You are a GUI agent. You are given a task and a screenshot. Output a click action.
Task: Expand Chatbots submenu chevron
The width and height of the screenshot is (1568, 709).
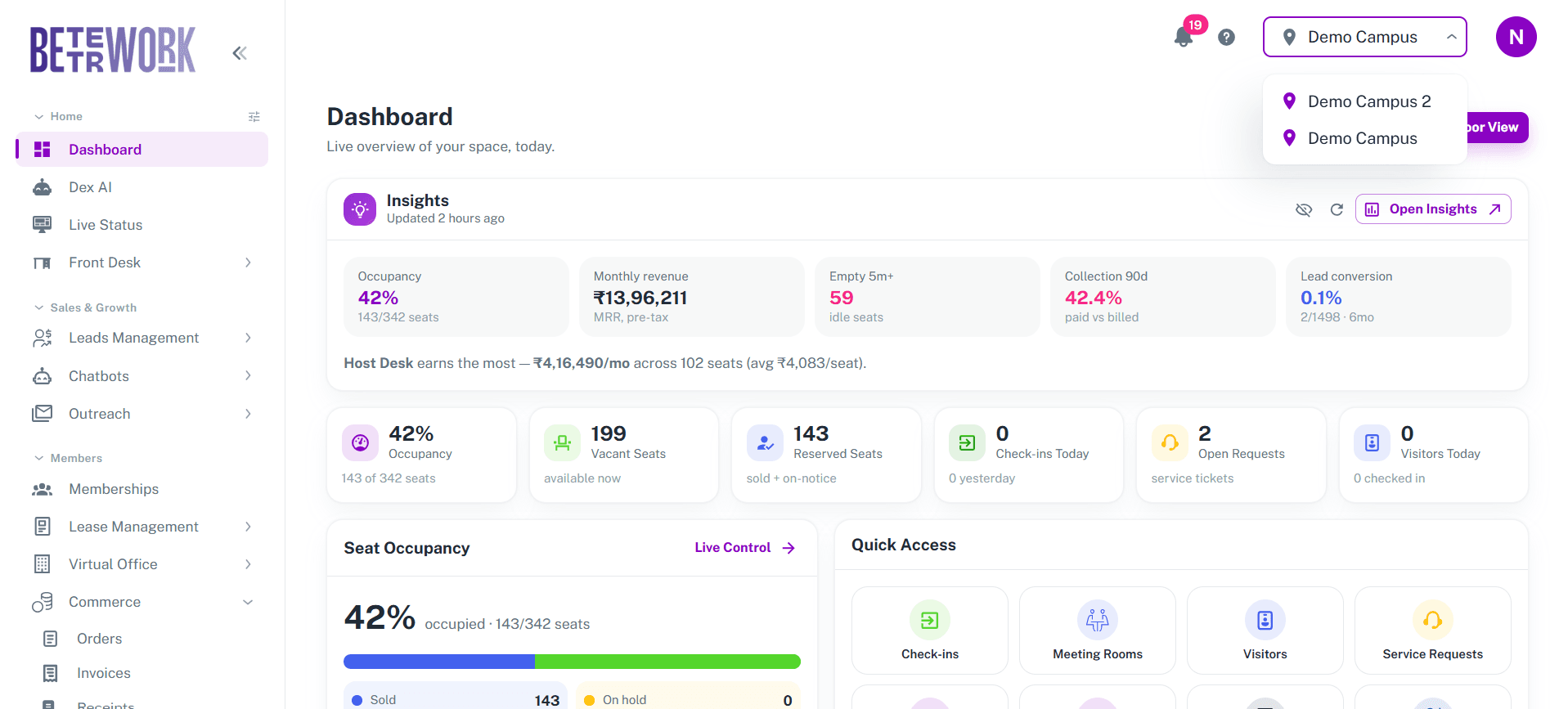point(248,376)
